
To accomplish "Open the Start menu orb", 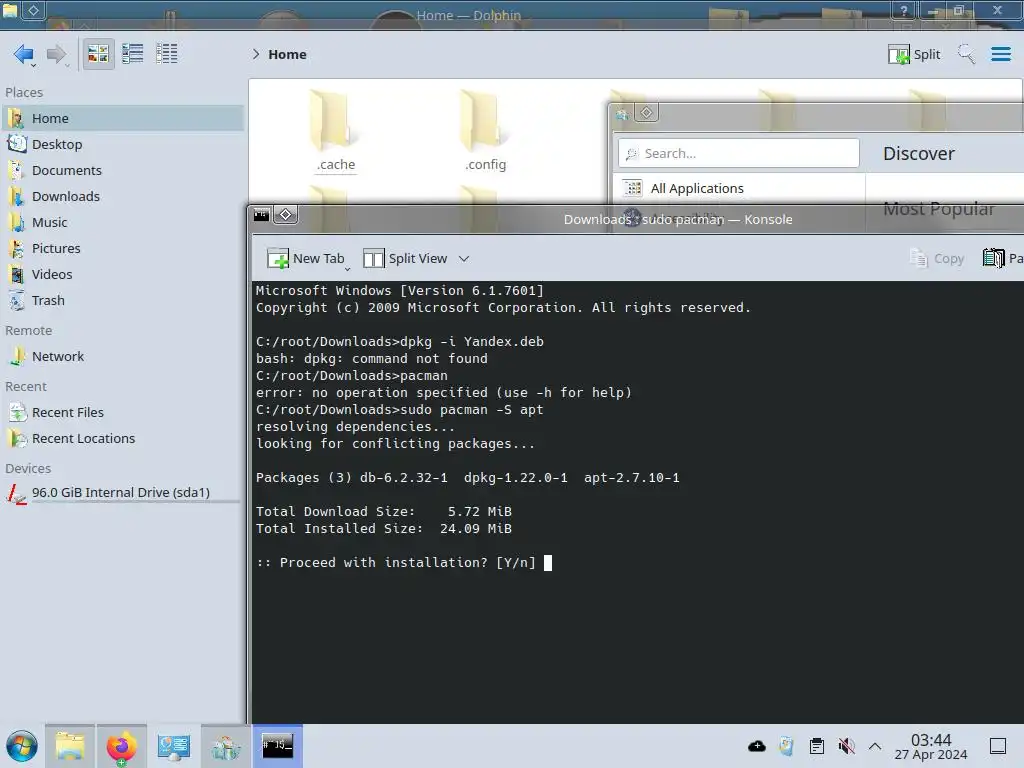I will pos(22,746).
